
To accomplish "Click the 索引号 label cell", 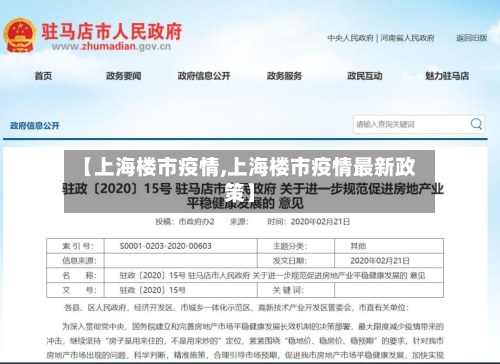I will tap(75, 246).
